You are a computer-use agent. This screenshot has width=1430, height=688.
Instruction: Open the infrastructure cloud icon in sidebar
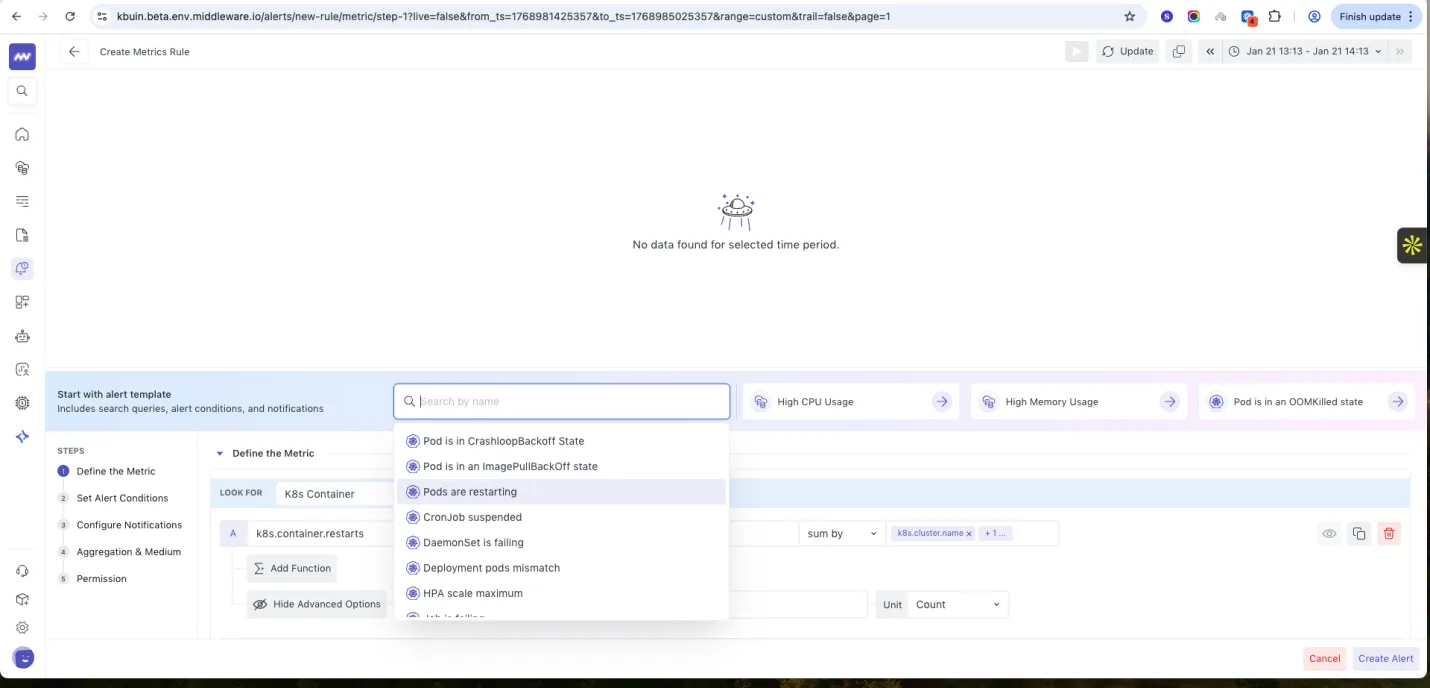click(22, 168)
